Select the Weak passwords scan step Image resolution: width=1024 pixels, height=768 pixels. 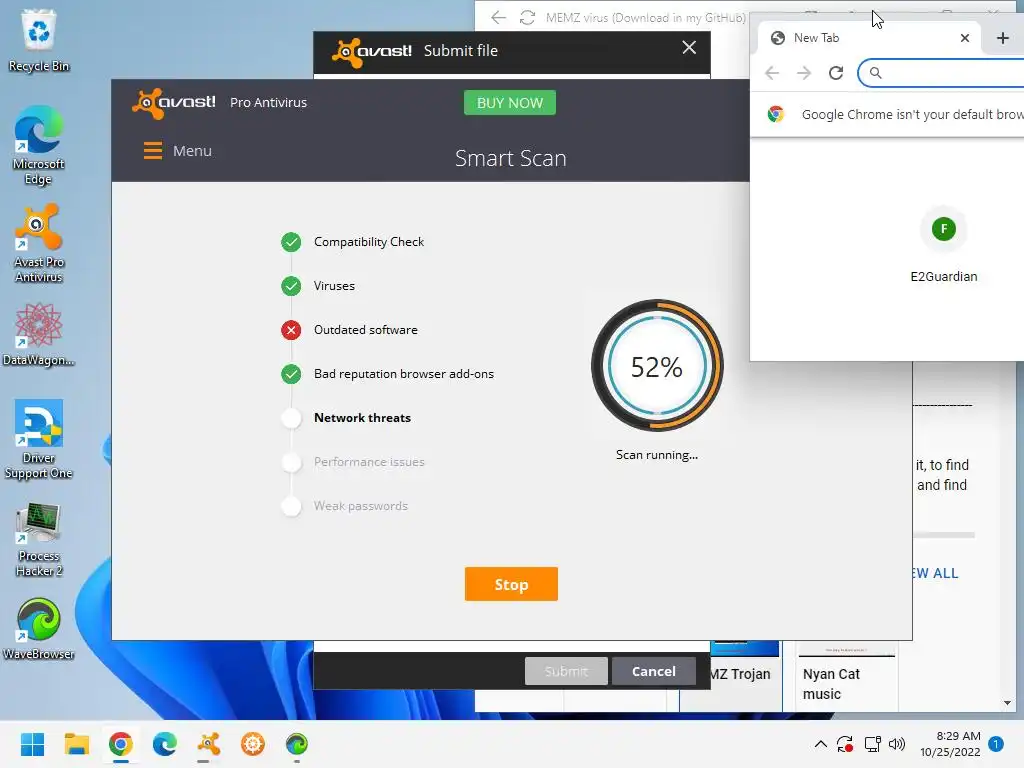[360, 506]
